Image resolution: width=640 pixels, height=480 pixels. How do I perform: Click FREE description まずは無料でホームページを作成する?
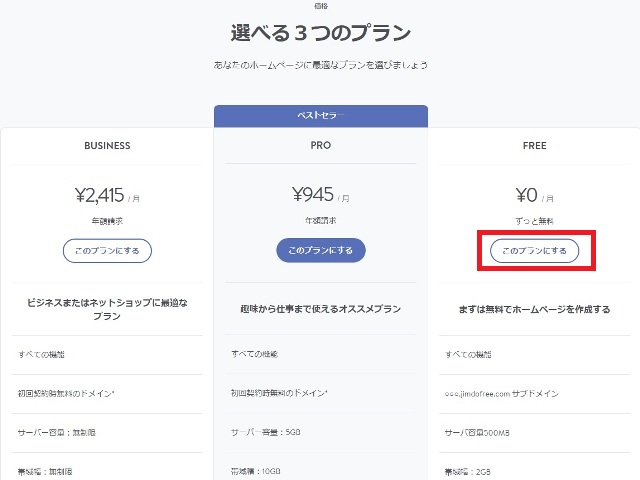point(534,309)
